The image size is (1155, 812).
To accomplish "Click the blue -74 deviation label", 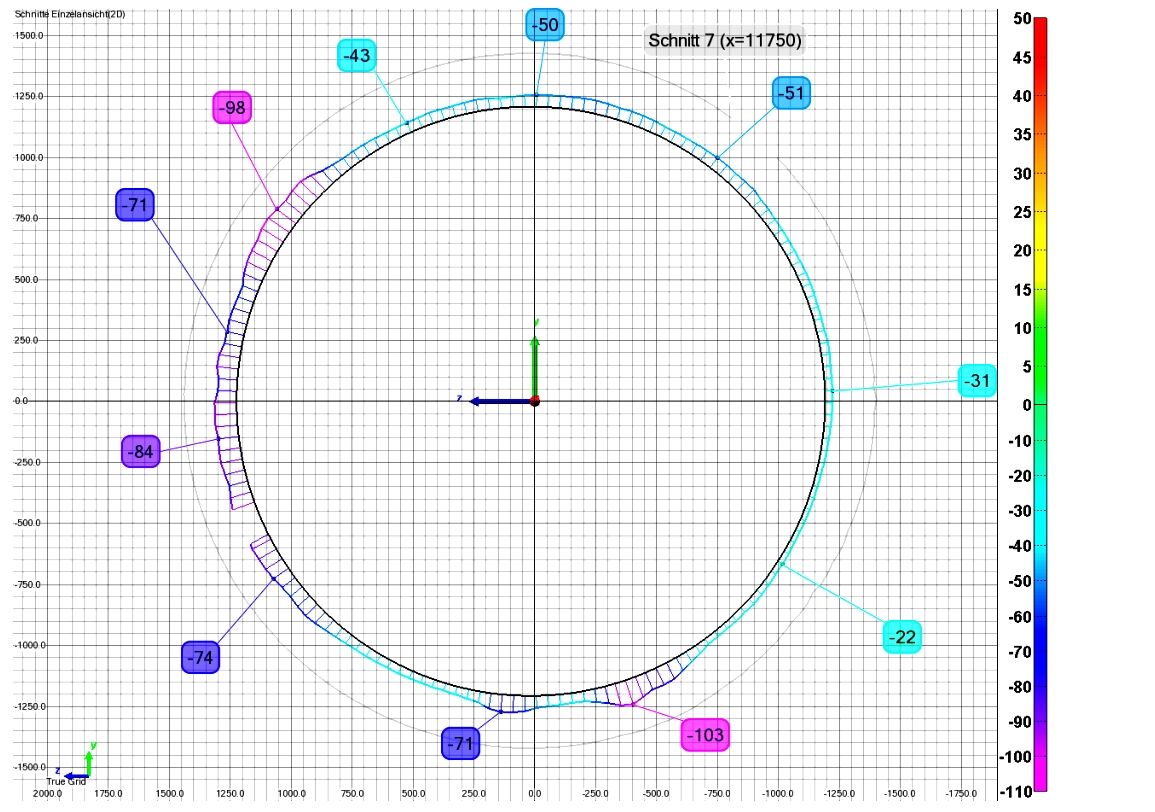I will point(200,657).
